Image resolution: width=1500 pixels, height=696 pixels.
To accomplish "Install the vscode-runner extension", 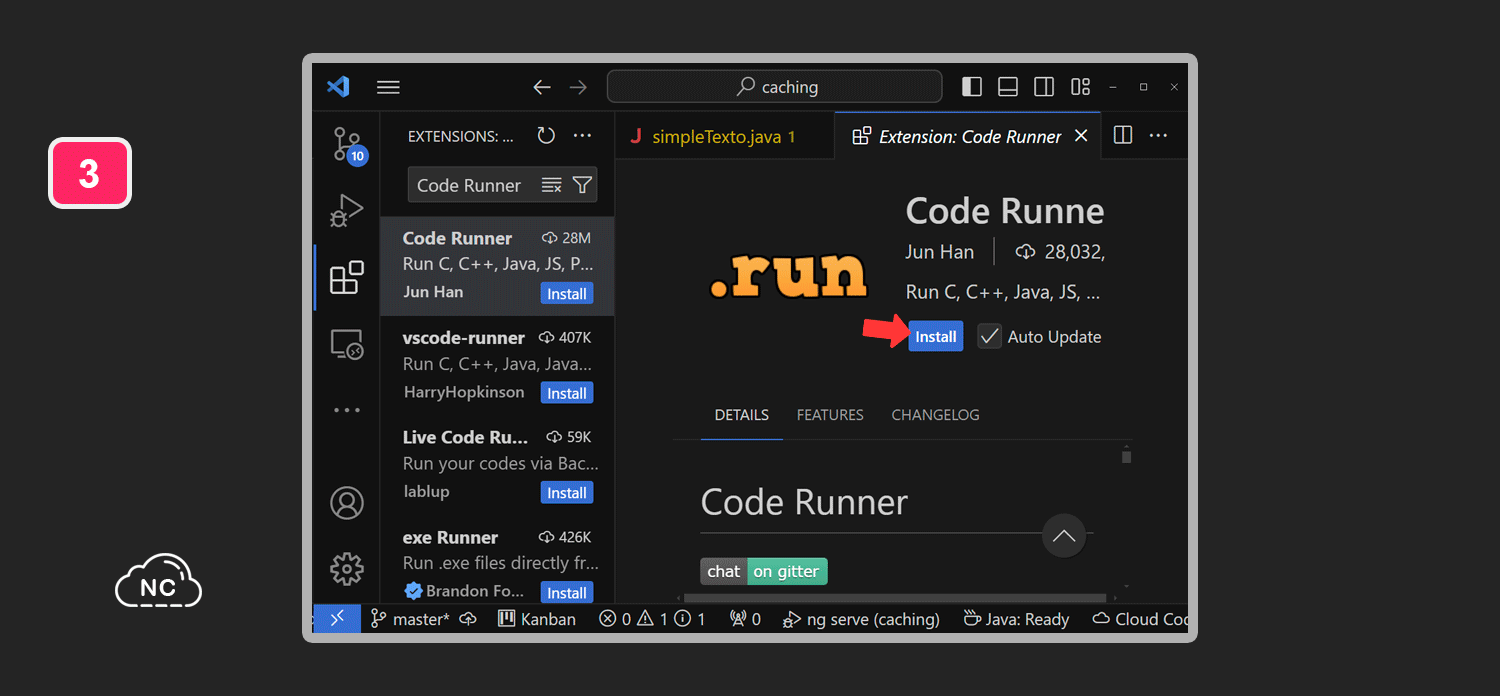I will point(567,393).
